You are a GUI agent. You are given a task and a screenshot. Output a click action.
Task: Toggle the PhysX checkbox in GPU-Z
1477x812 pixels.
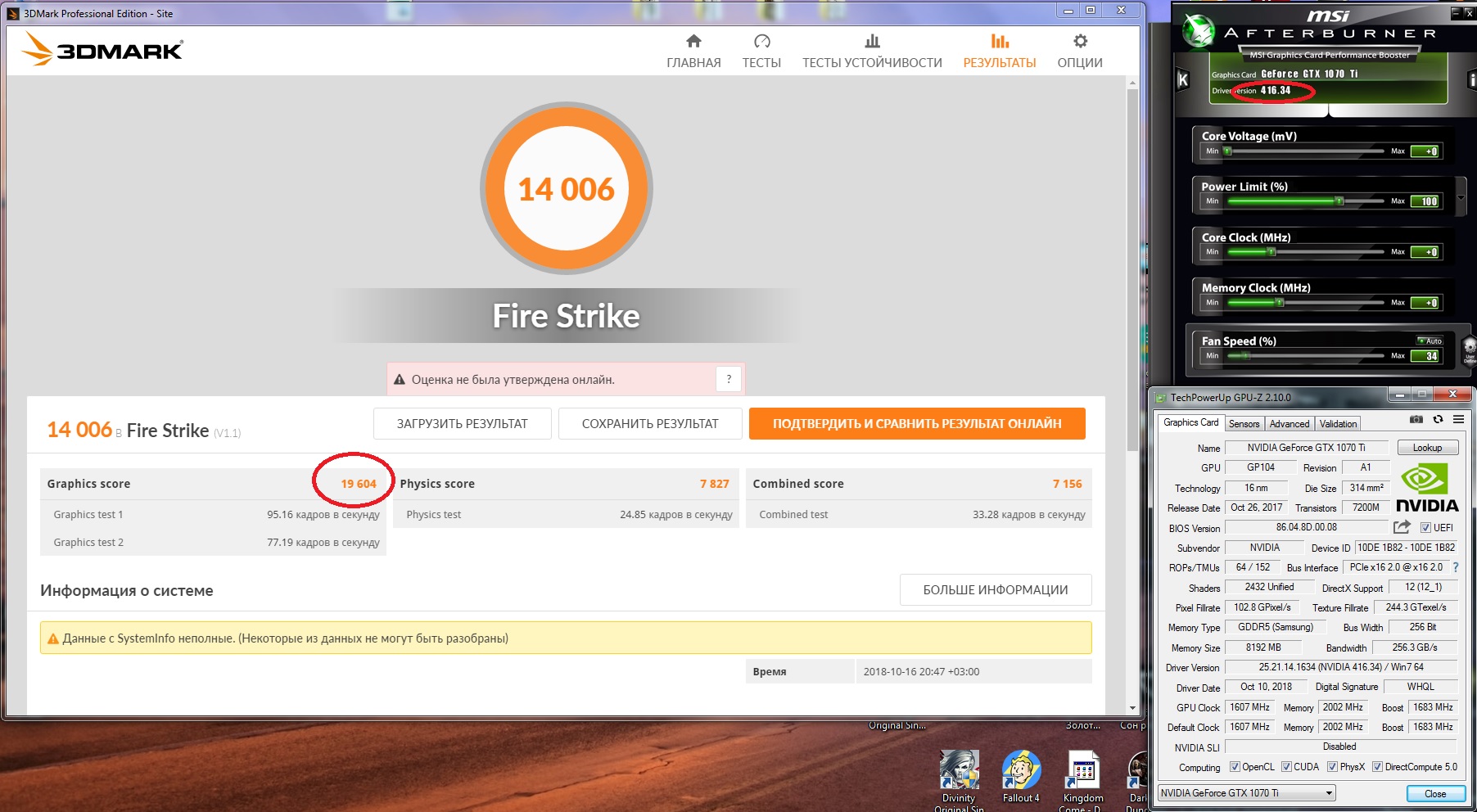[x=1332, y=767]
